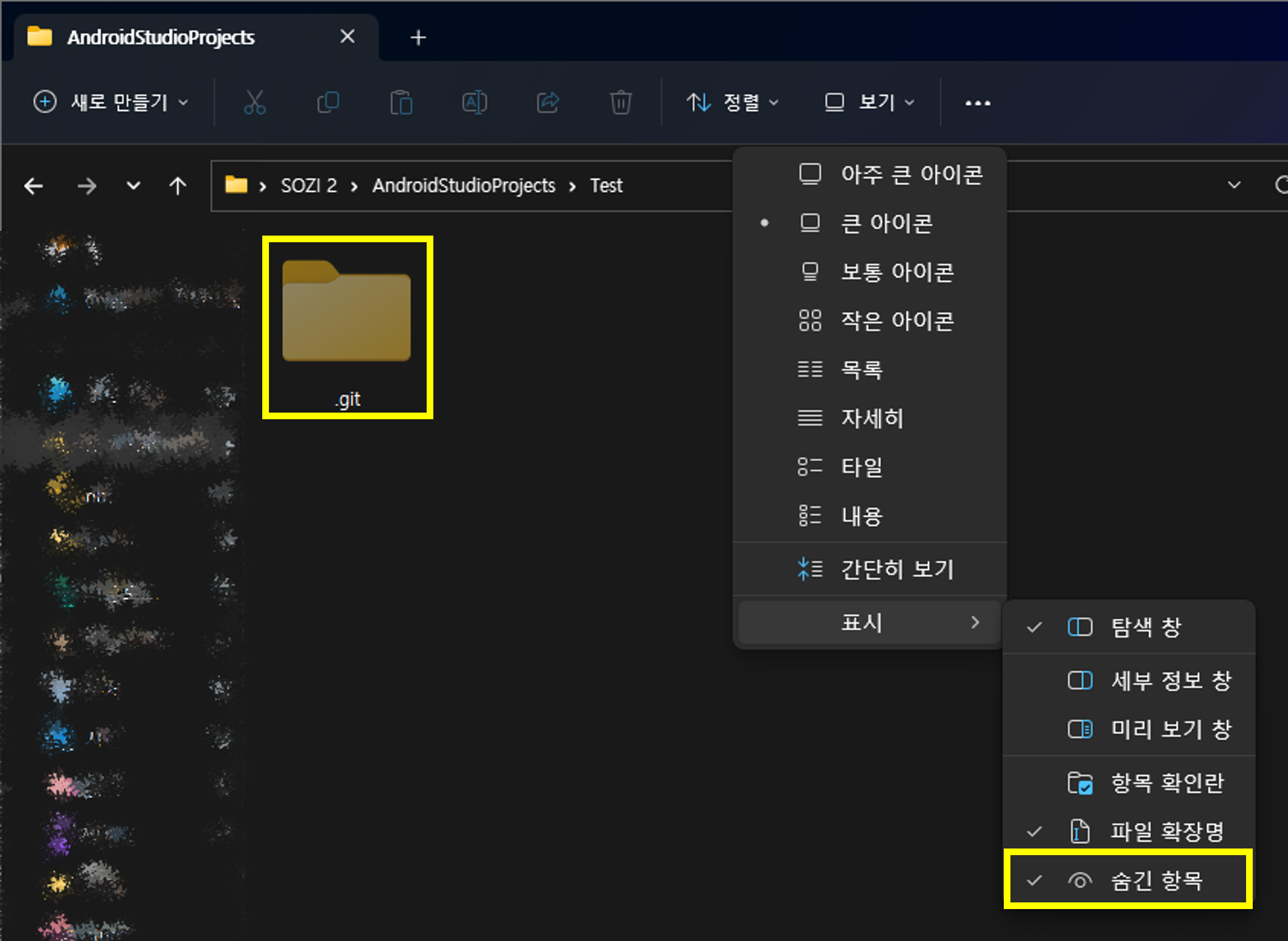The height and width of the screenshot is (941, 1288).
Task: Select 보통 아이콘 view size
Action: 893,272
